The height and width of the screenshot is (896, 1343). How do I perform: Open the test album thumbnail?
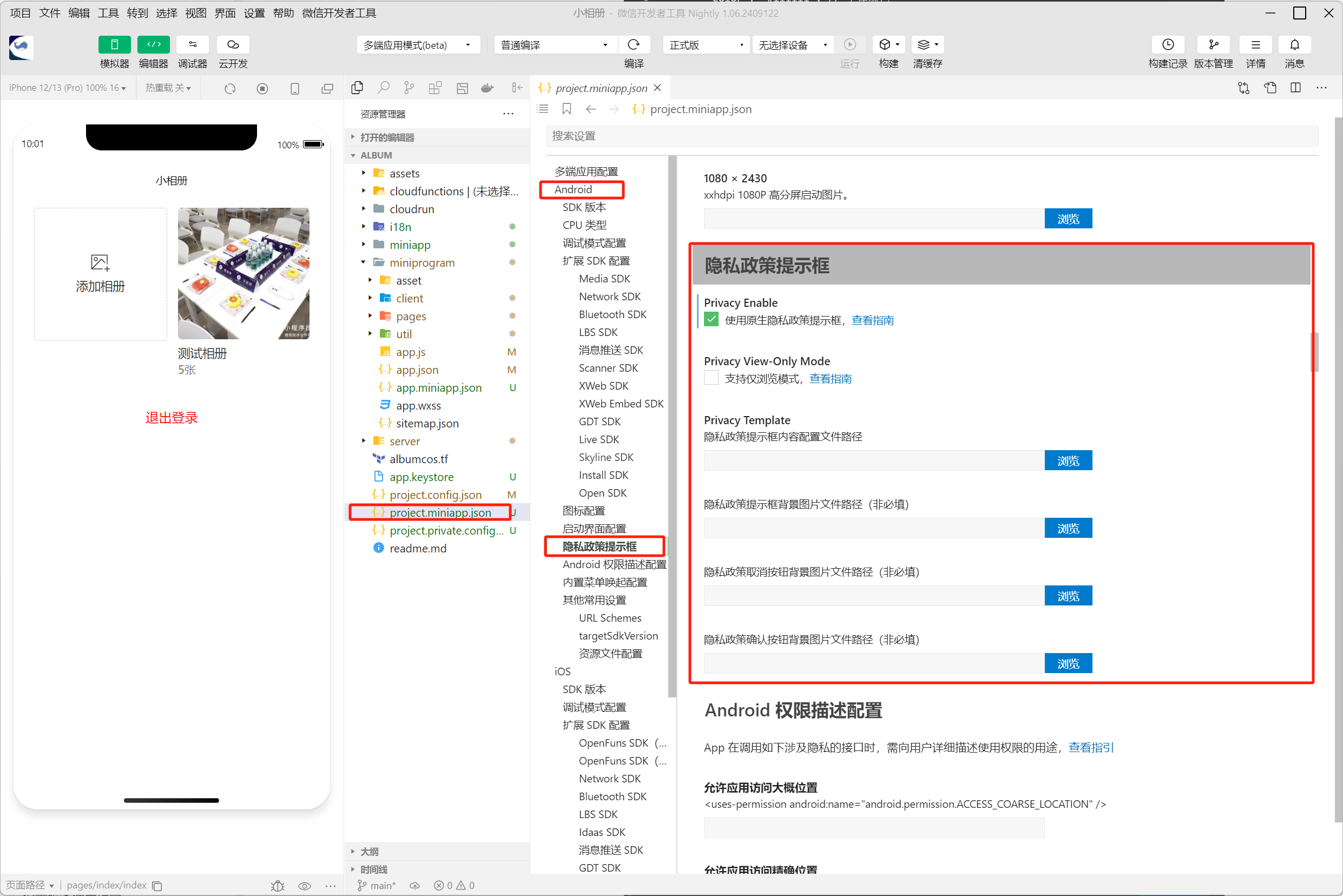(243, 273)
